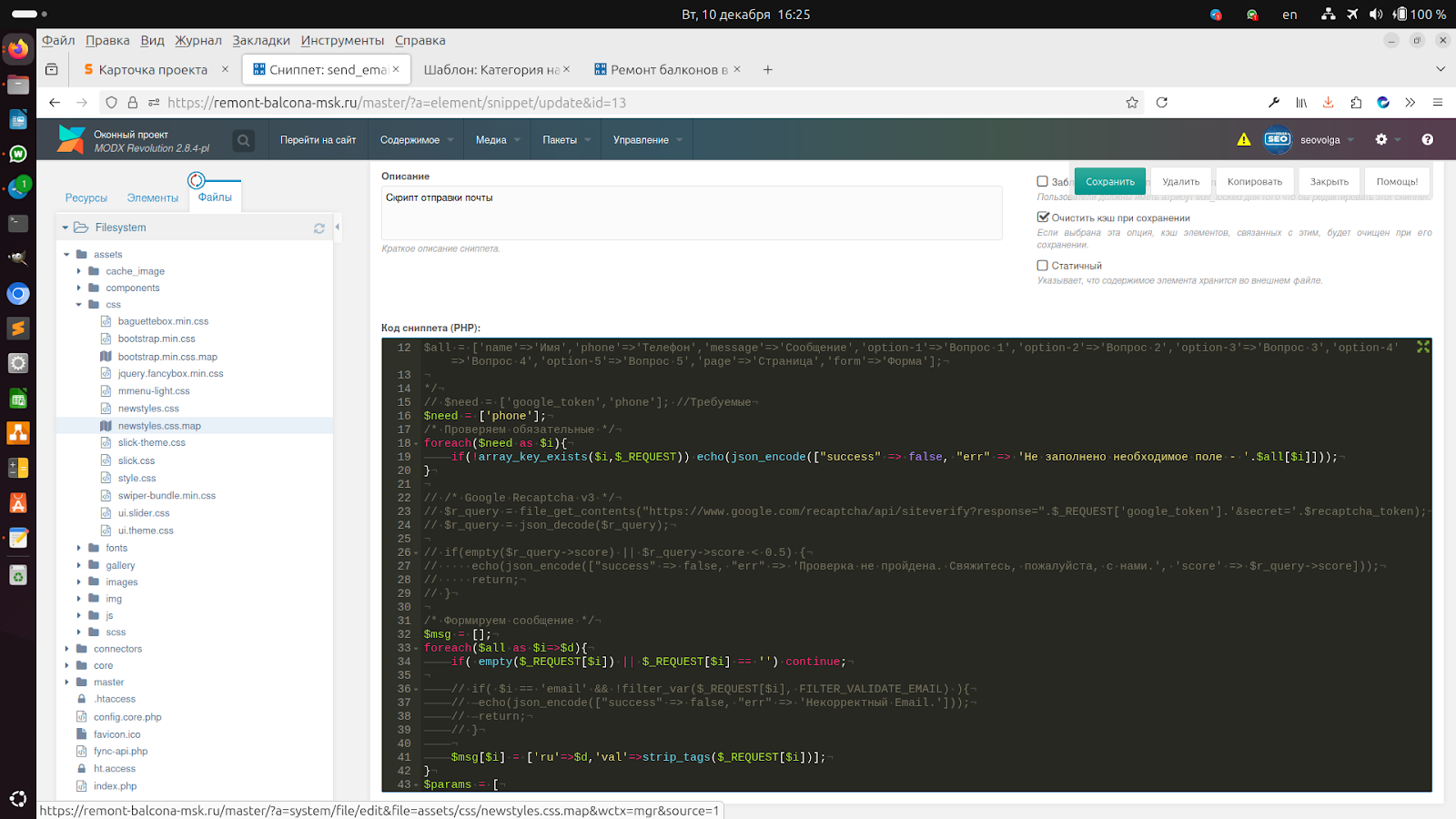Select .htaccess file in tree

[x=115, y=699]
